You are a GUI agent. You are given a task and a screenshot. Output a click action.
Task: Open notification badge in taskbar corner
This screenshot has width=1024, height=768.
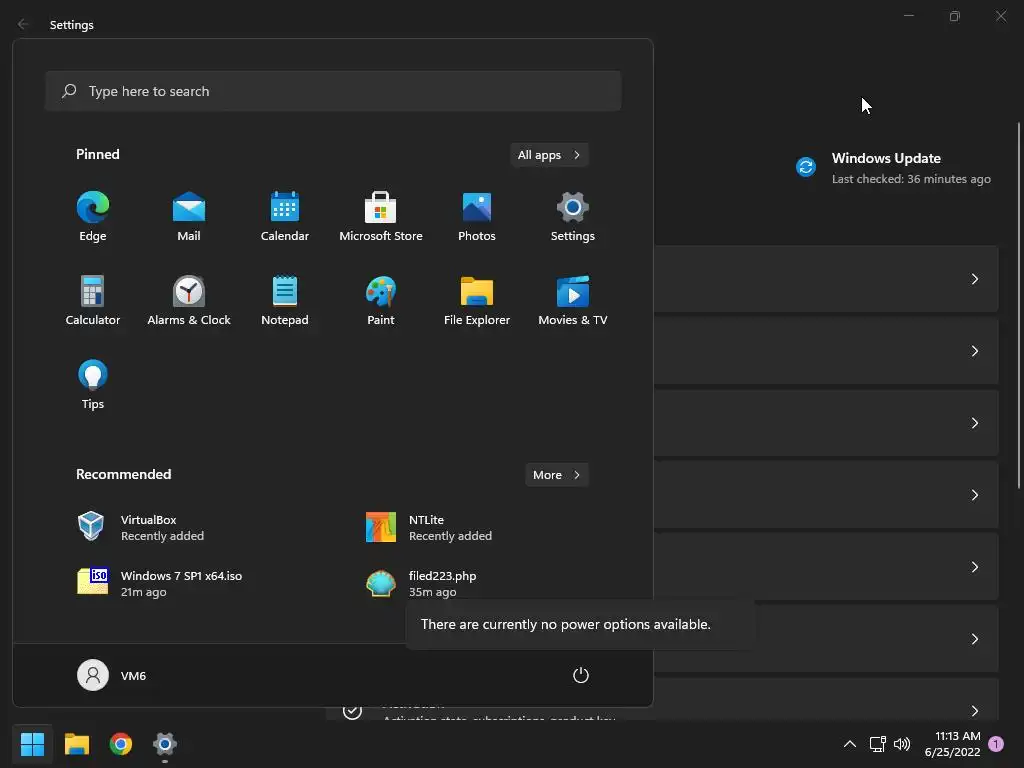pyautogui.click(x=996, y=744)
